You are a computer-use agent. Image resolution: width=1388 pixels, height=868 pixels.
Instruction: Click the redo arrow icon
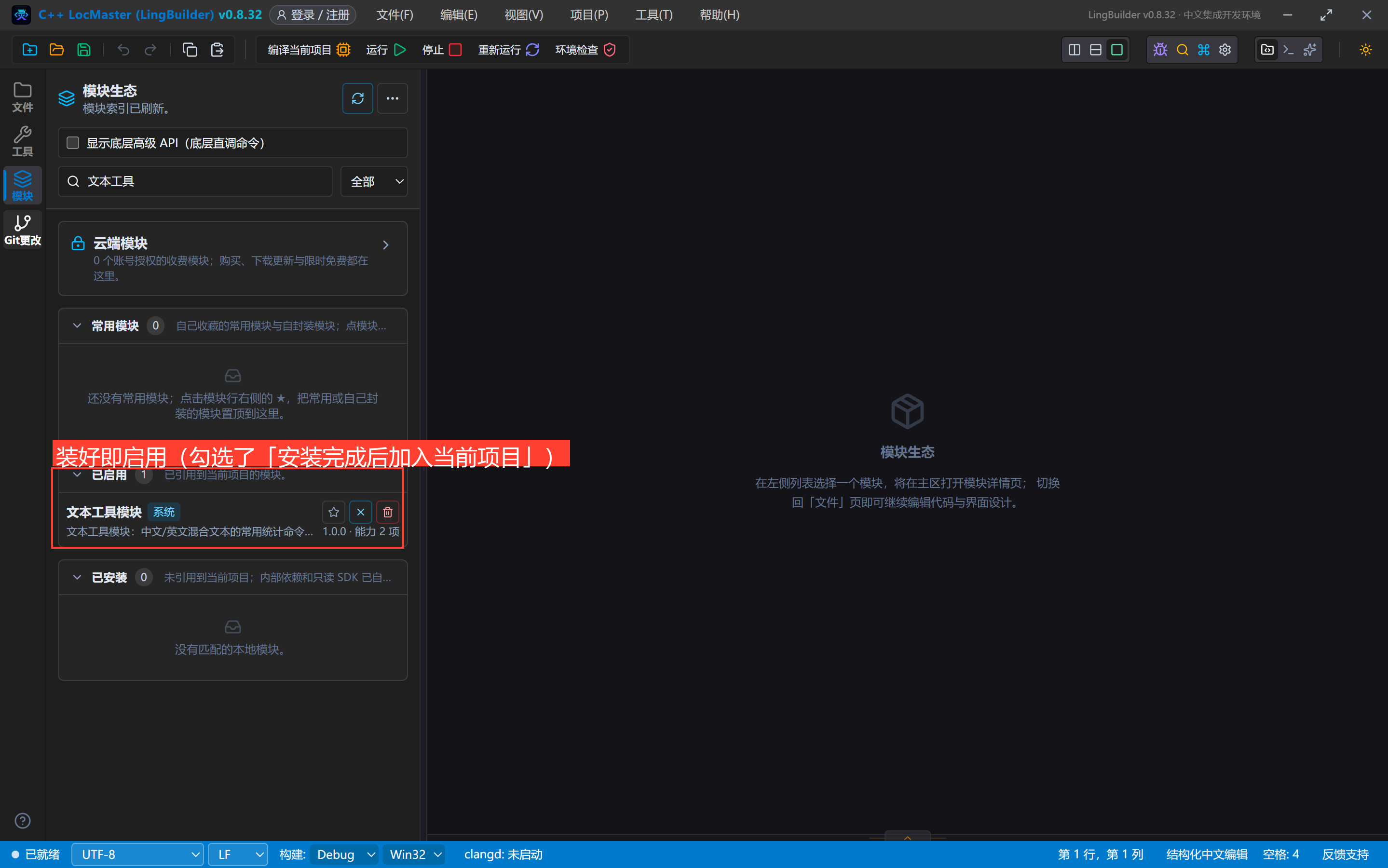pos(150,50)
